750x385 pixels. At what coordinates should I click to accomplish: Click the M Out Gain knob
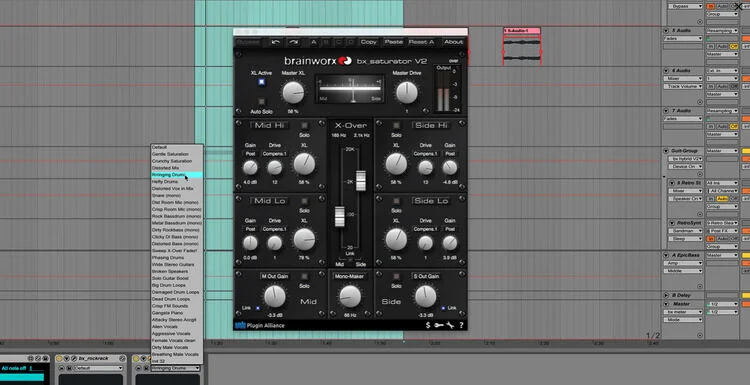pyautogui.click(x=275, y=297)
